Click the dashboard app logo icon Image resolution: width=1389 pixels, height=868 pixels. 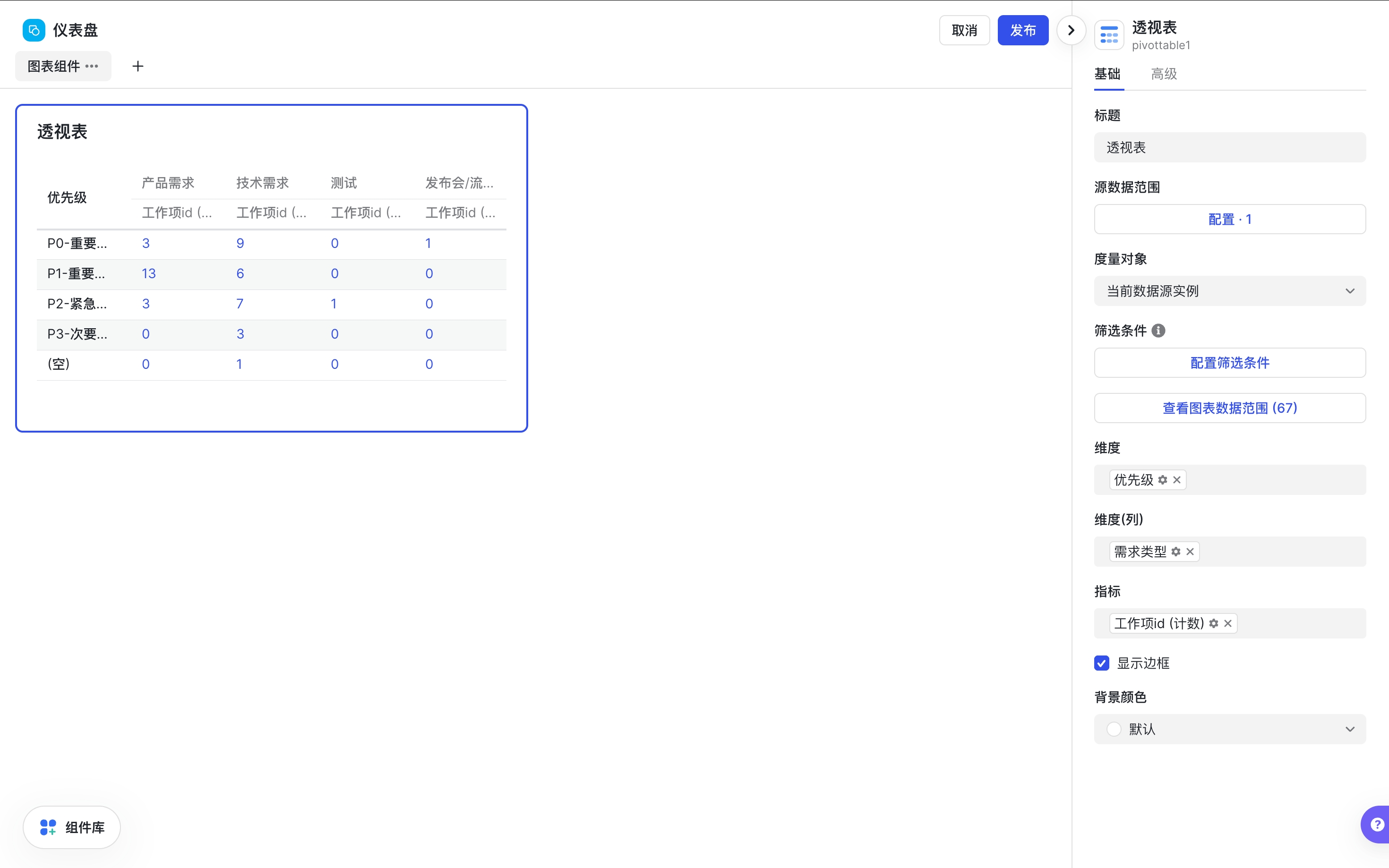click(x=34, y=30)
